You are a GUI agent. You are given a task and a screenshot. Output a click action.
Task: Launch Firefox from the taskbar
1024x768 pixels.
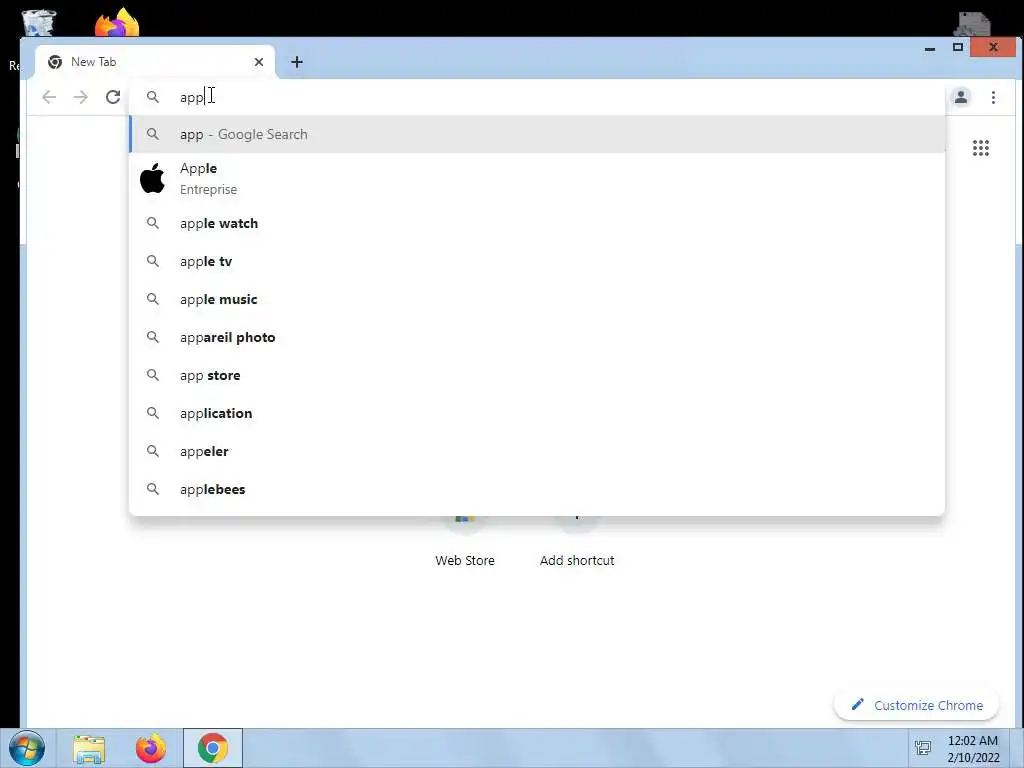click(151, 748)
